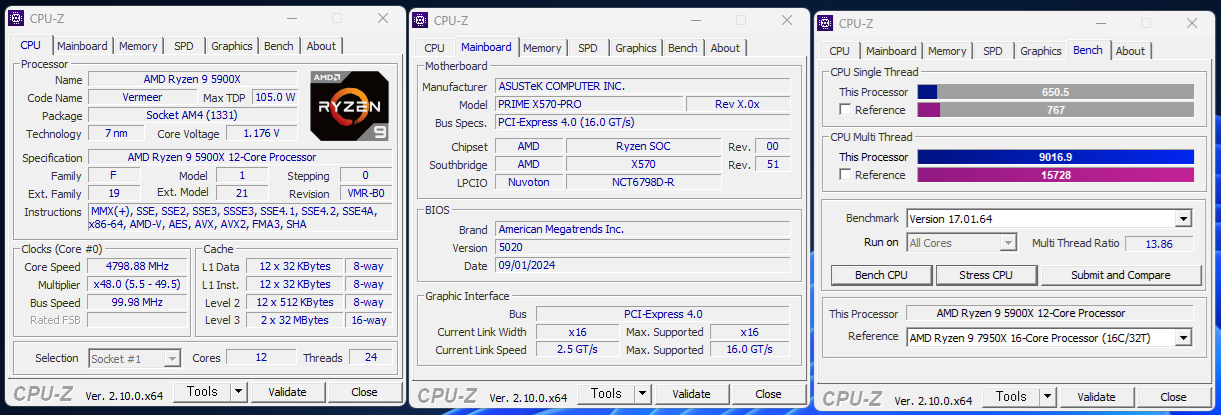The image size is (1221, 415).
Task: Click the Tools button in the right window
Action: (1010, 397)
